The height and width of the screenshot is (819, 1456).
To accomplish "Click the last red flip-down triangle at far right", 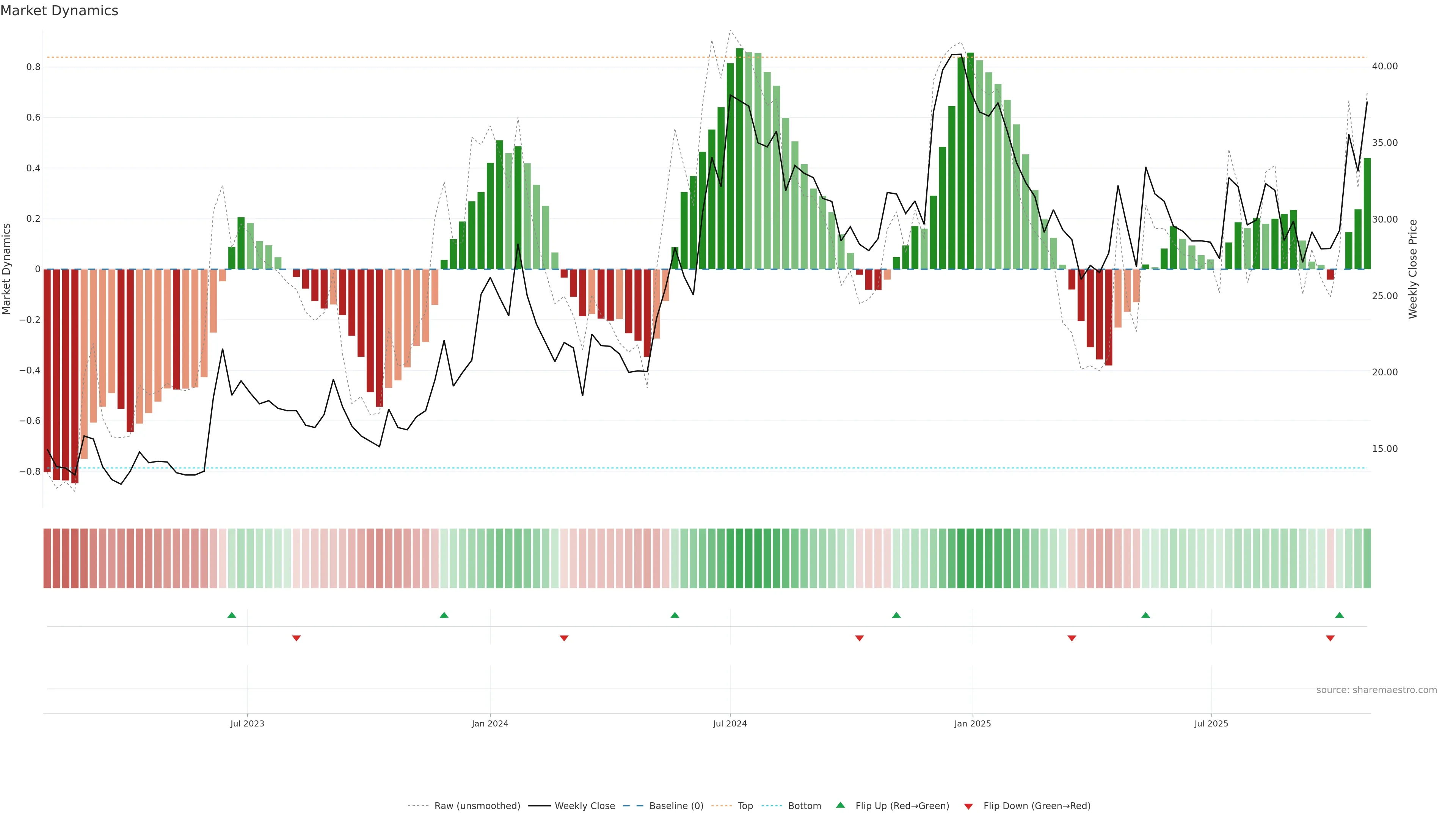I will click(1330, 638).
